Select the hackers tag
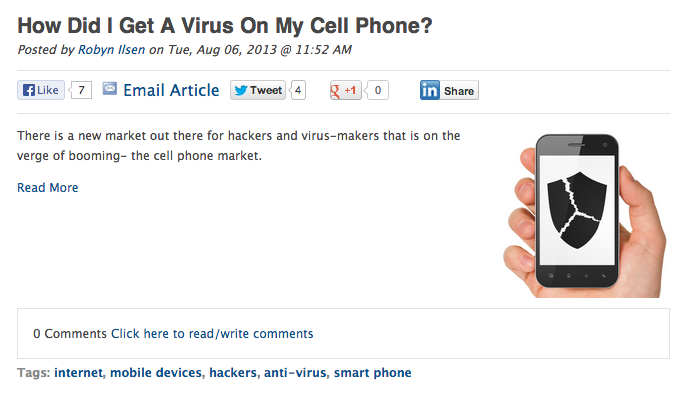Viewport: 689px width, 394px height. pyautogui.click(x=233, y=372)
